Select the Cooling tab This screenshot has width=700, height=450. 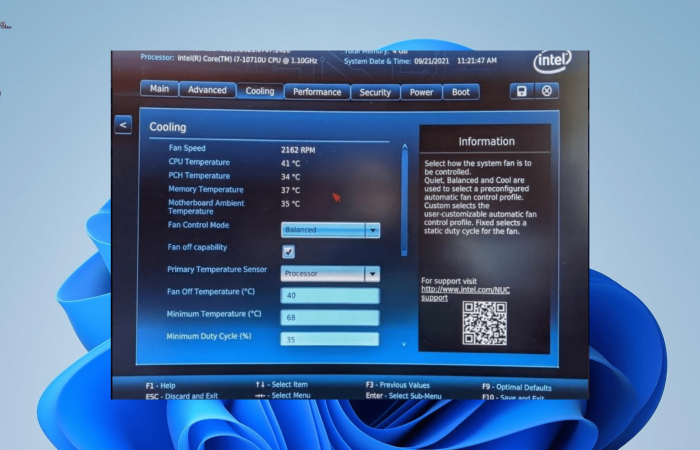coord(260,91)
